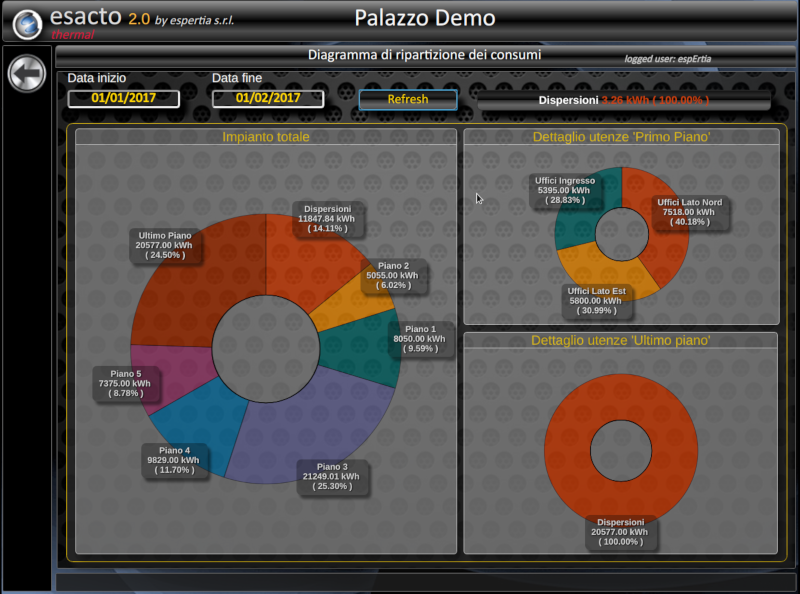Click the 'Data inizio' label
This screenshot has width=800, height=594.
click(97, 78)
